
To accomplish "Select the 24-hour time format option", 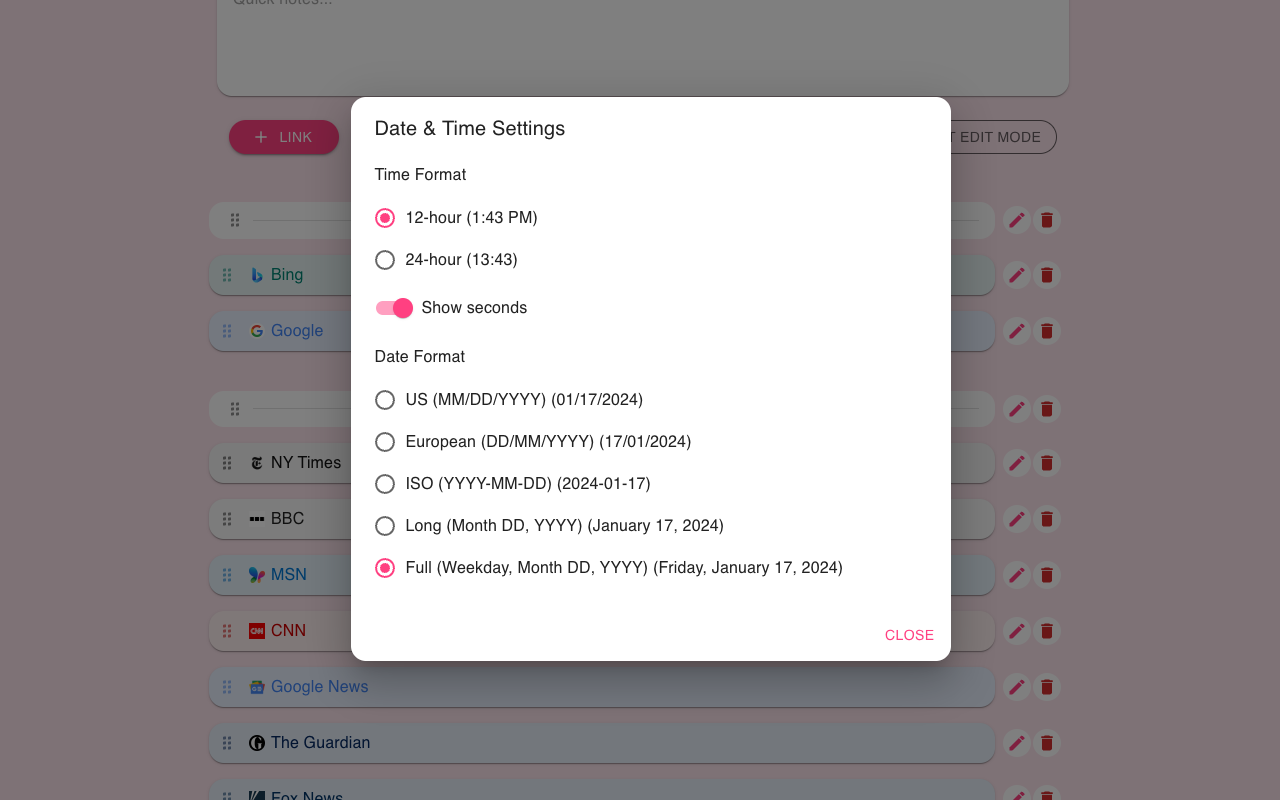I will [385, 260].
